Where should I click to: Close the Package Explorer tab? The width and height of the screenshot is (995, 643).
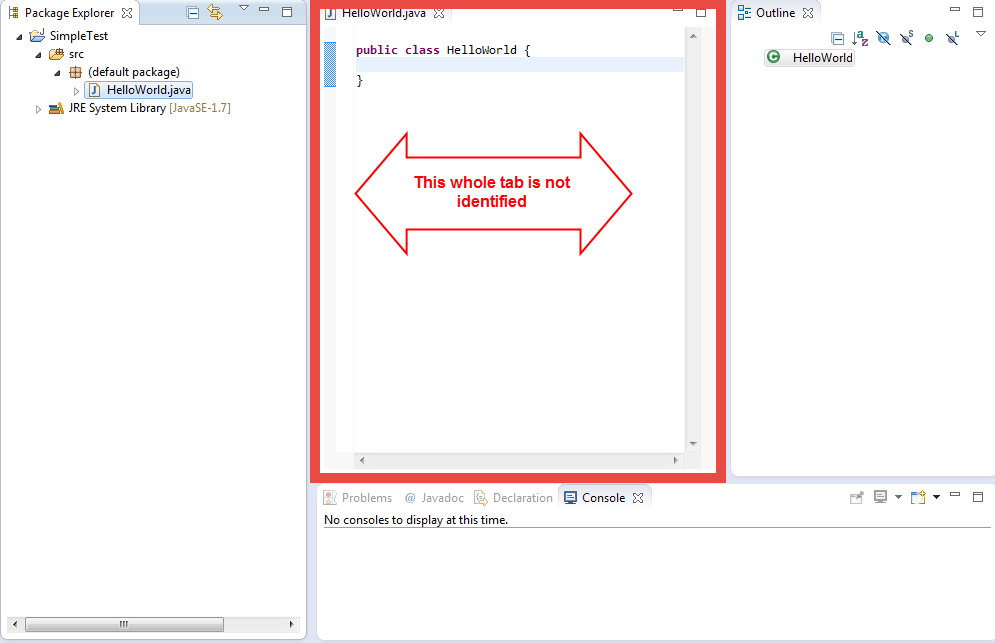[x=127, y=13]
